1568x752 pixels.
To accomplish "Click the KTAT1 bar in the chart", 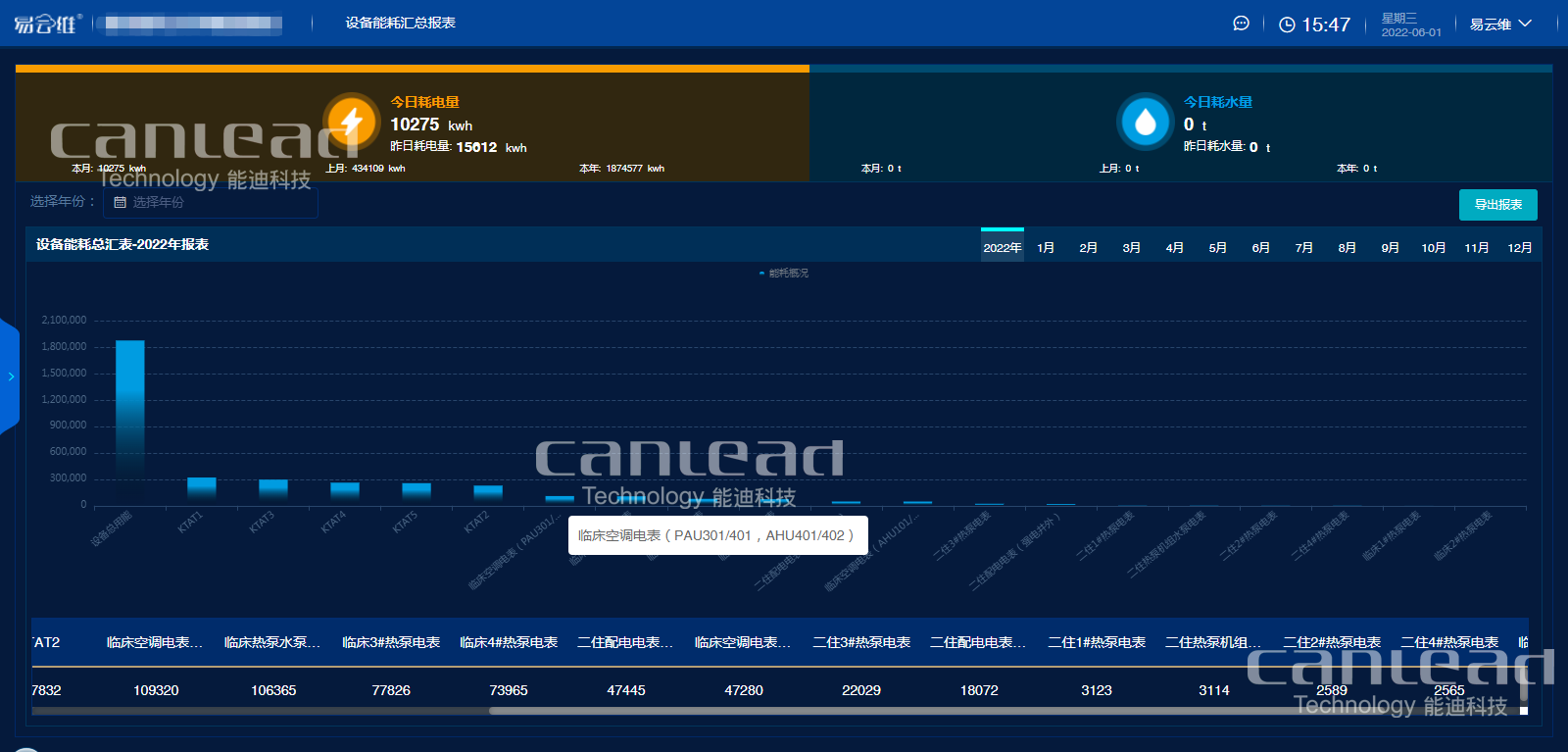I will click(202, 489).
